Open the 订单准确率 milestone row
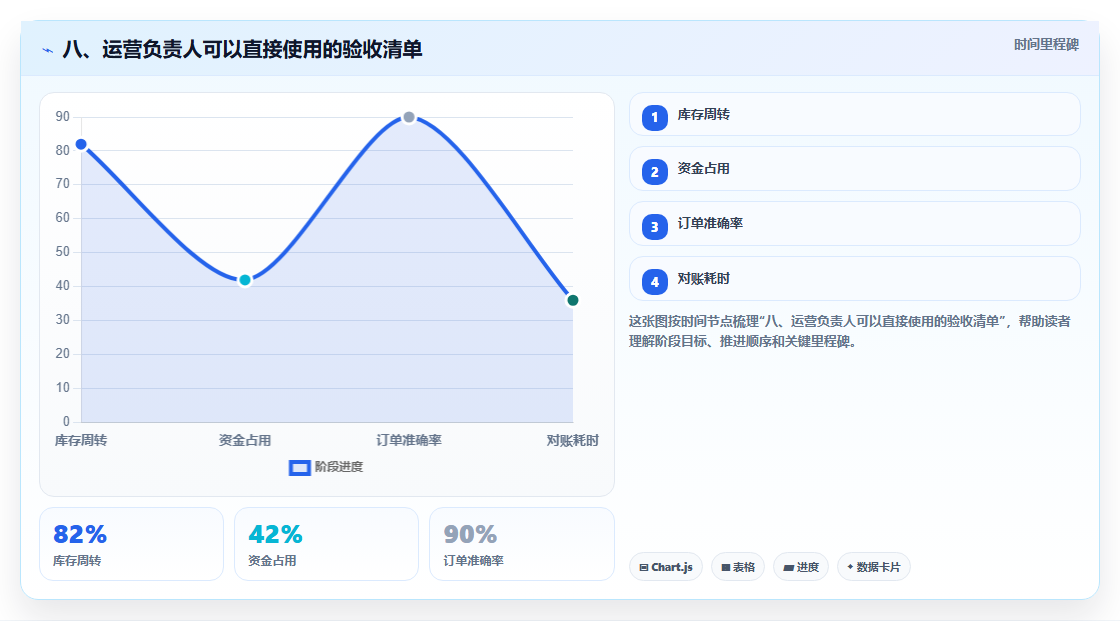 [854, 224]
